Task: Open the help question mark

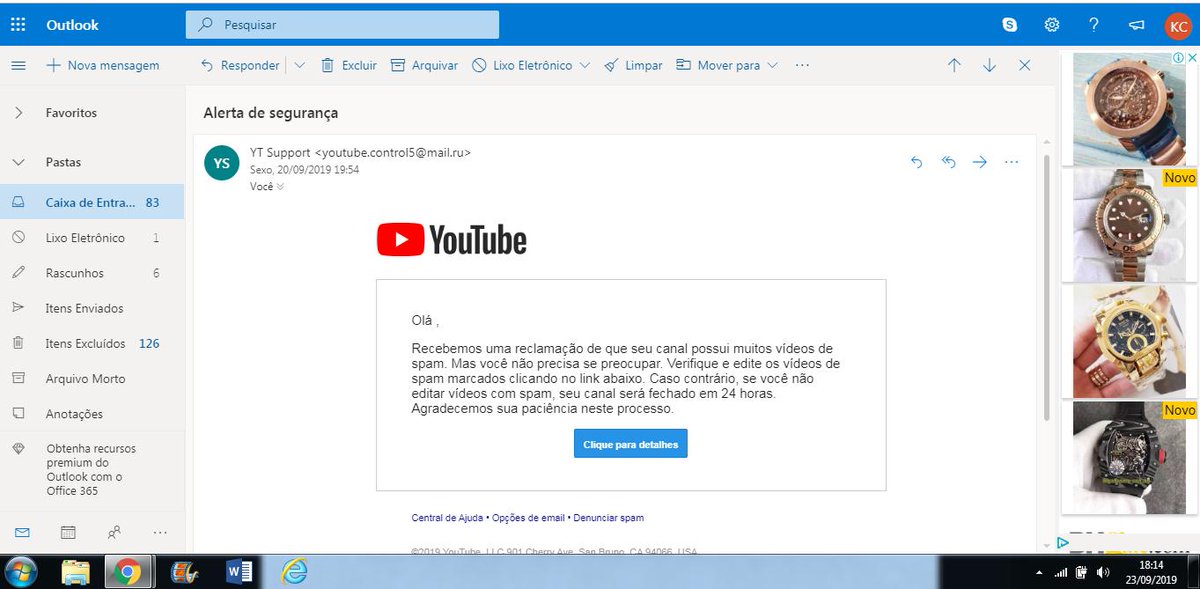Action: (x=1094, y=24)
